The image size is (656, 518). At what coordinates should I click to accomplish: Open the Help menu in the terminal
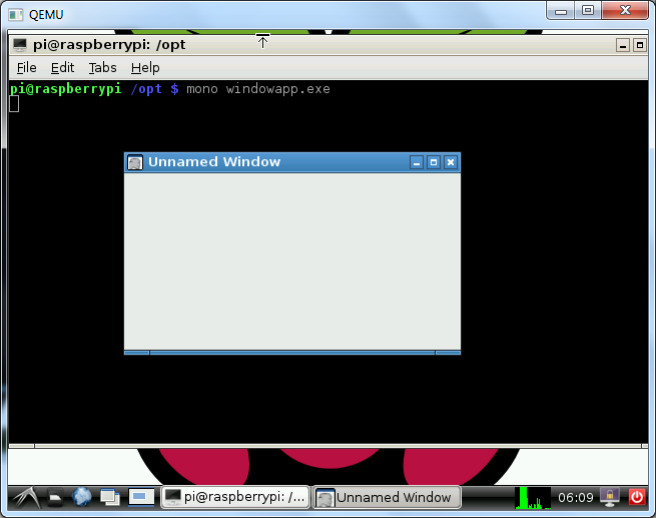click(x=145, y=67)
